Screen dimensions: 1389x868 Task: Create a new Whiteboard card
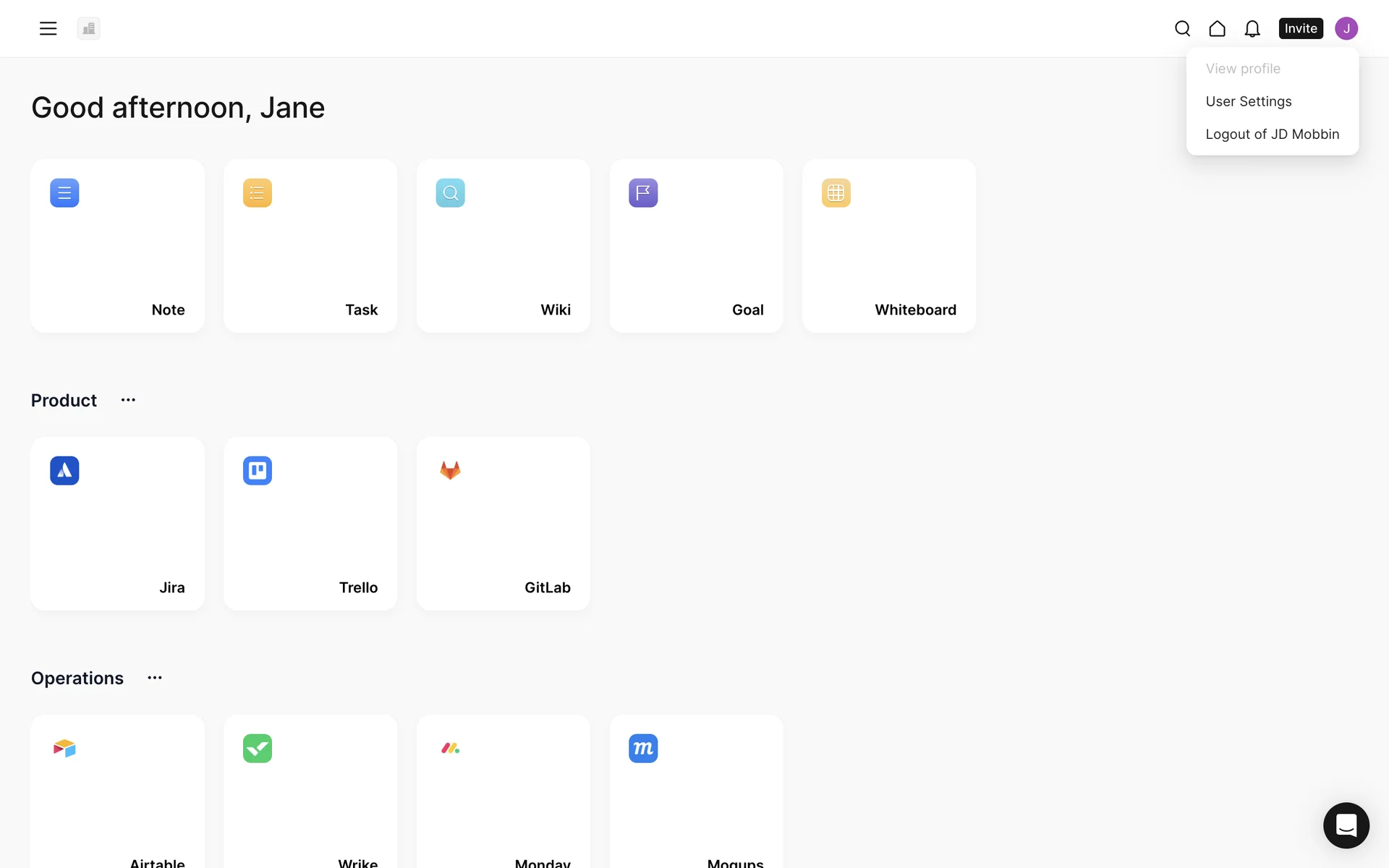tap(888, 246)
